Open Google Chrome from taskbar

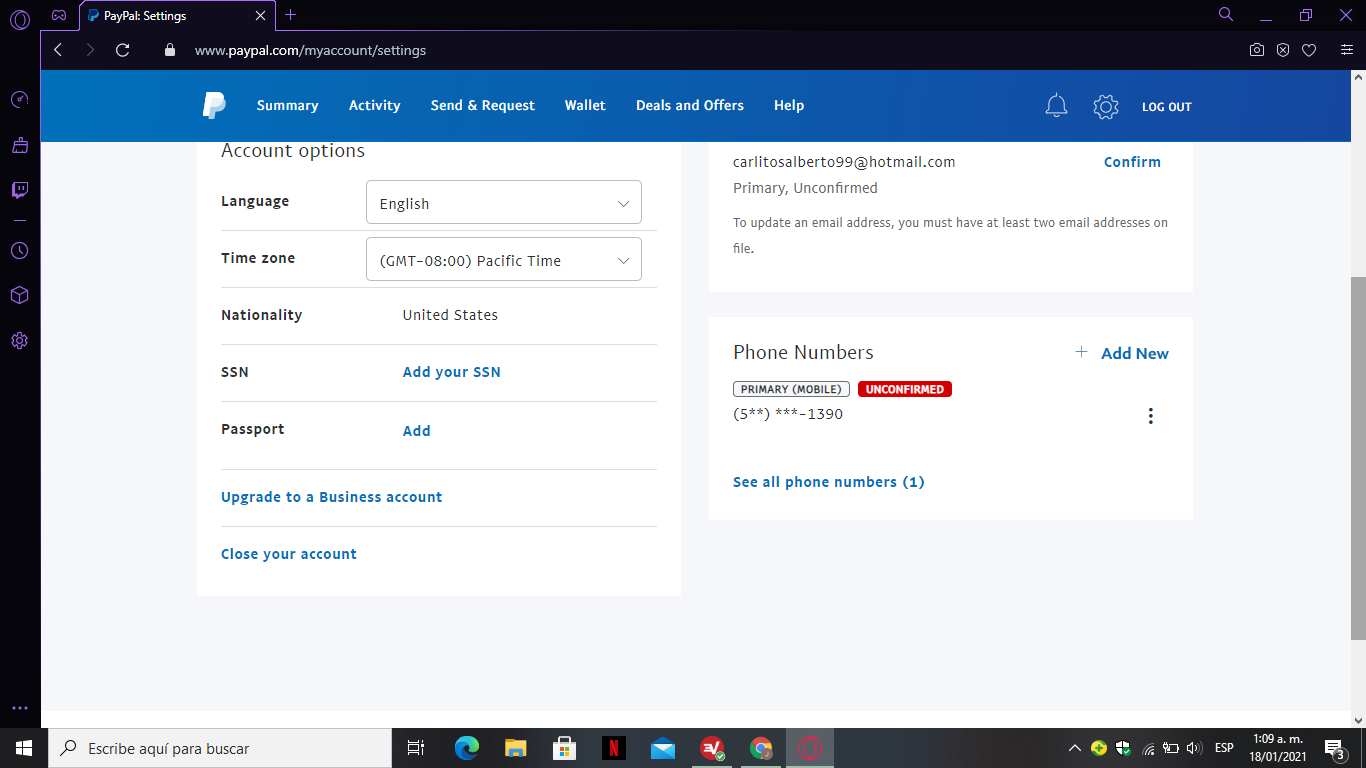point(761,748)
